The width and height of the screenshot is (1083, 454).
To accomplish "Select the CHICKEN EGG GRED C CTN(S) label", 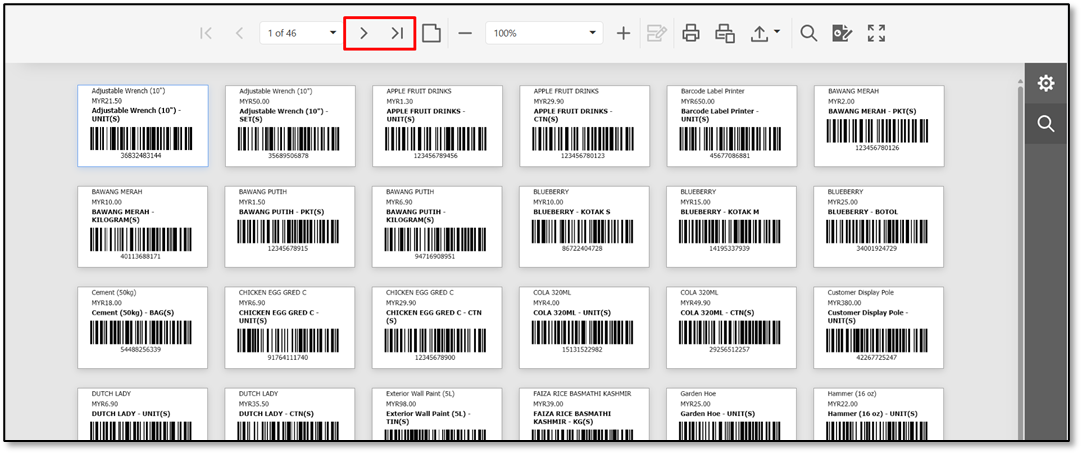I will (x=437, y=328).
